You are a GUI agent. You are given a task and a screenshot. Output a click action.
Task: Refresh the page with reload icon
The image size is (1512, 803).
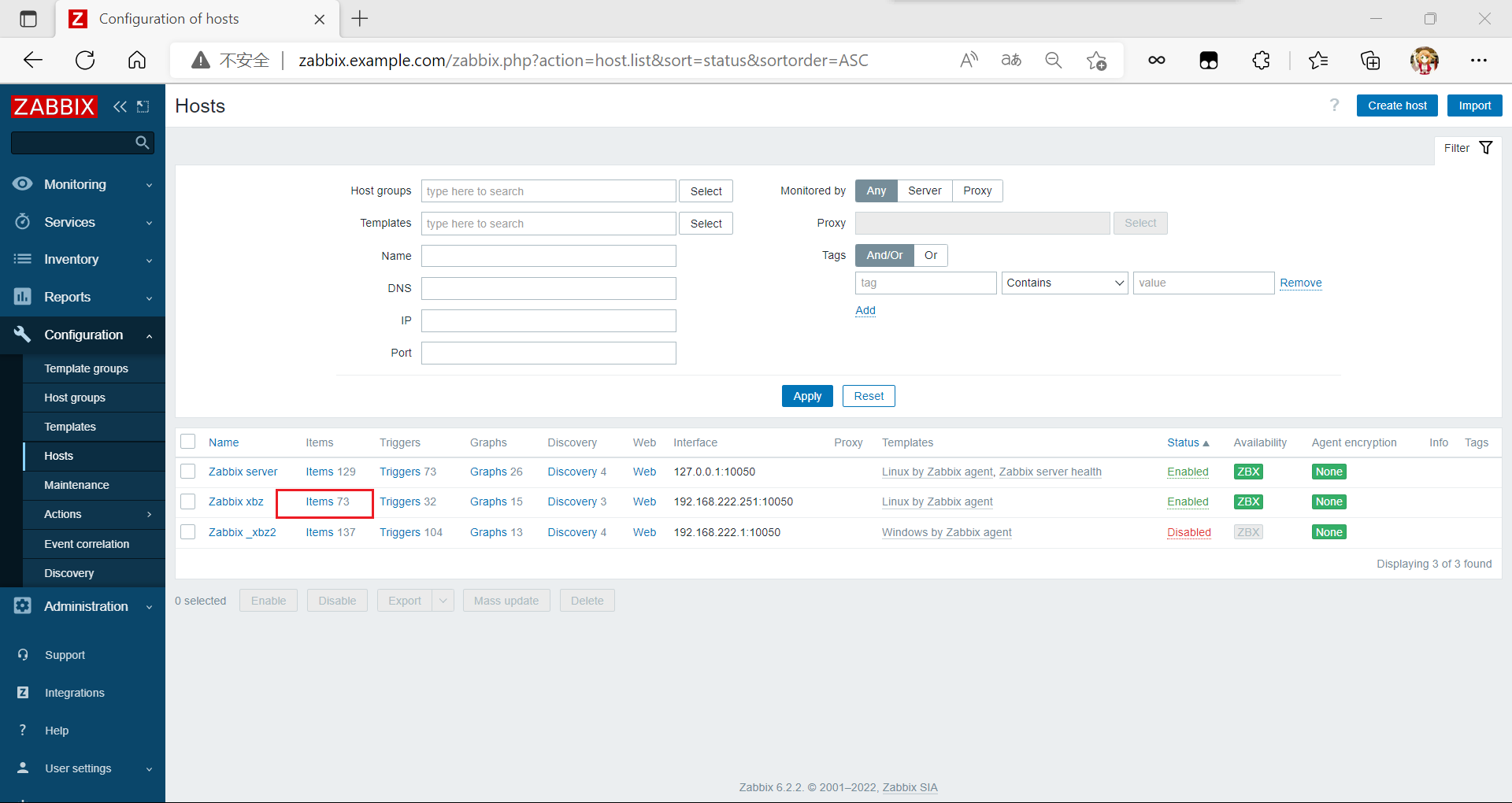85,60
